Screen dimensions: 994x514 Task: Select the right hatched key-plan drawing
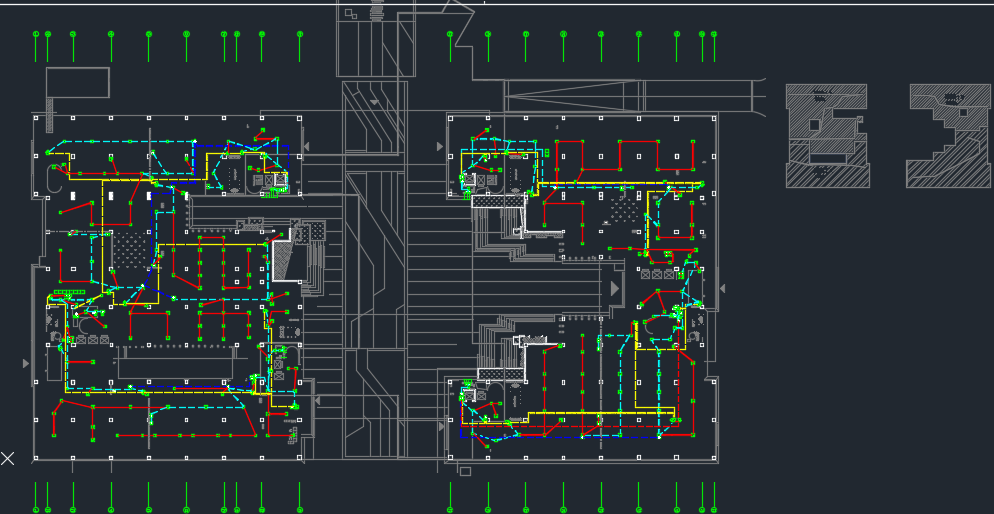click(948, 136)
